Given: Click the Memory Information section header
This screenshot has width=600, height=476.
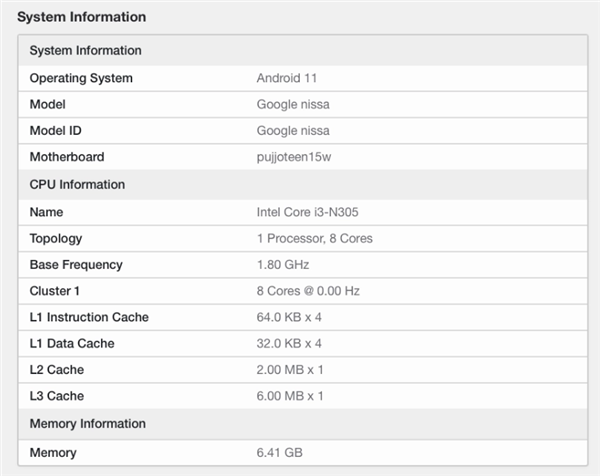Looking at the screenshot, I should pos(303,424).
